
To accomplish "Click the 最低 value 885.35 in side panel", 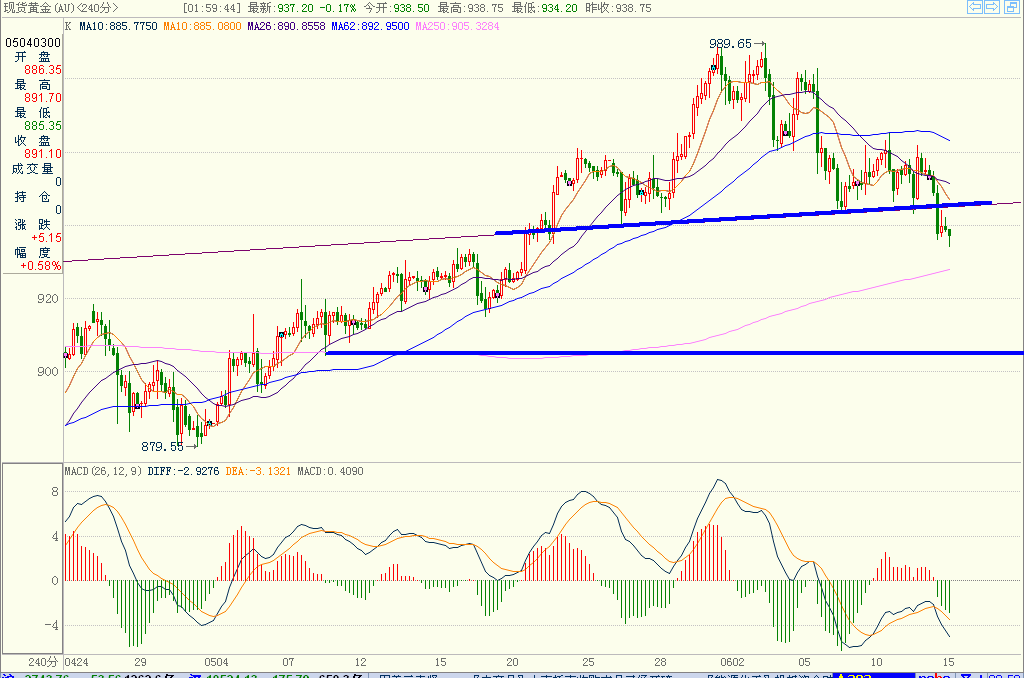I will pyautogui.click(x=43, y=126).
